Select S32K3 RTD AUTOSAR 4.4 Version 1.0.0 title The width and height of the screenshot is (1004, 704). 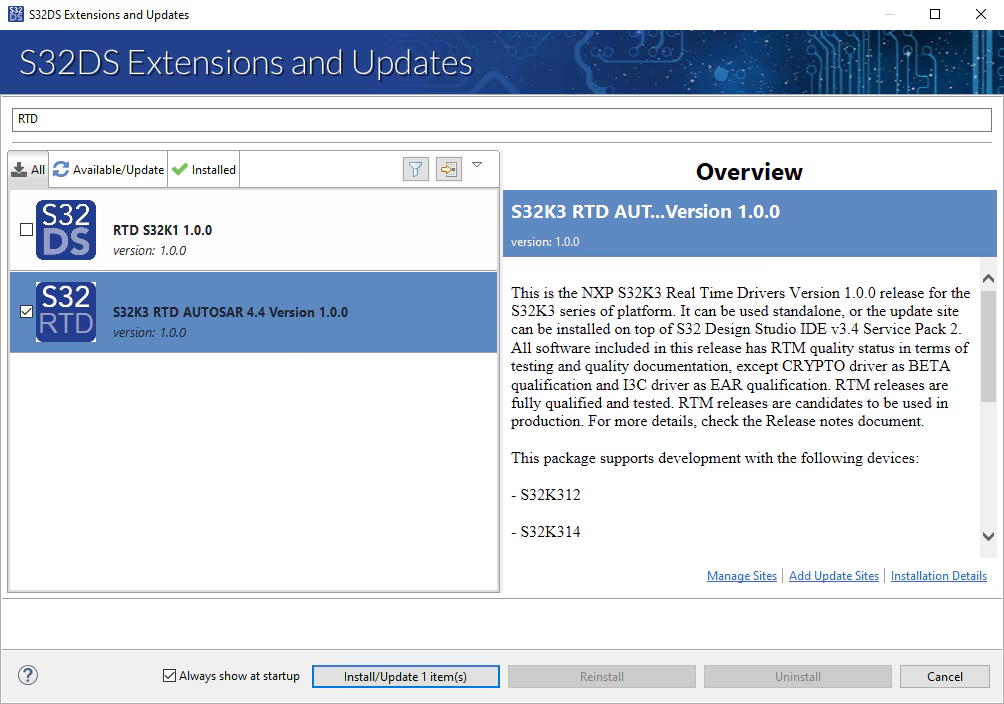[x=231, y=312]
